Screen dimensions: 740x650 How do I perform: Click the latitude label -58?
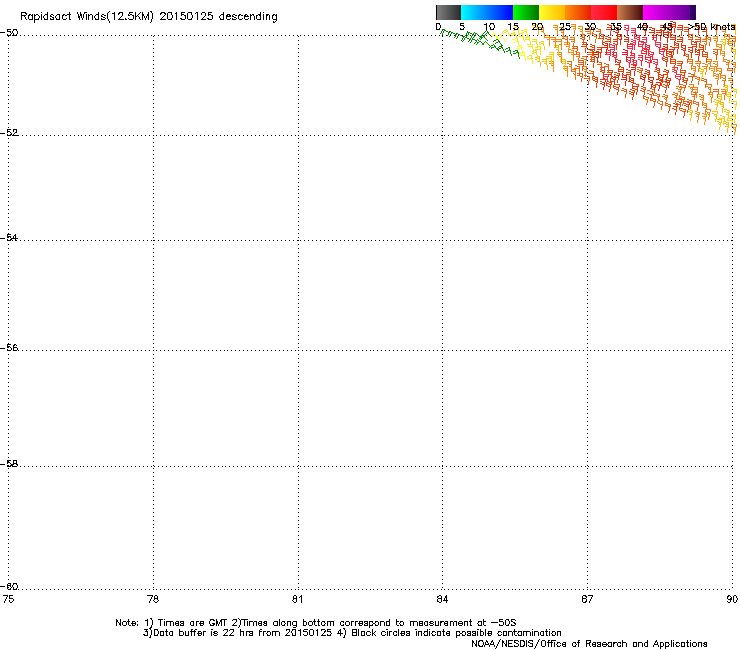[x=9, y=464]
